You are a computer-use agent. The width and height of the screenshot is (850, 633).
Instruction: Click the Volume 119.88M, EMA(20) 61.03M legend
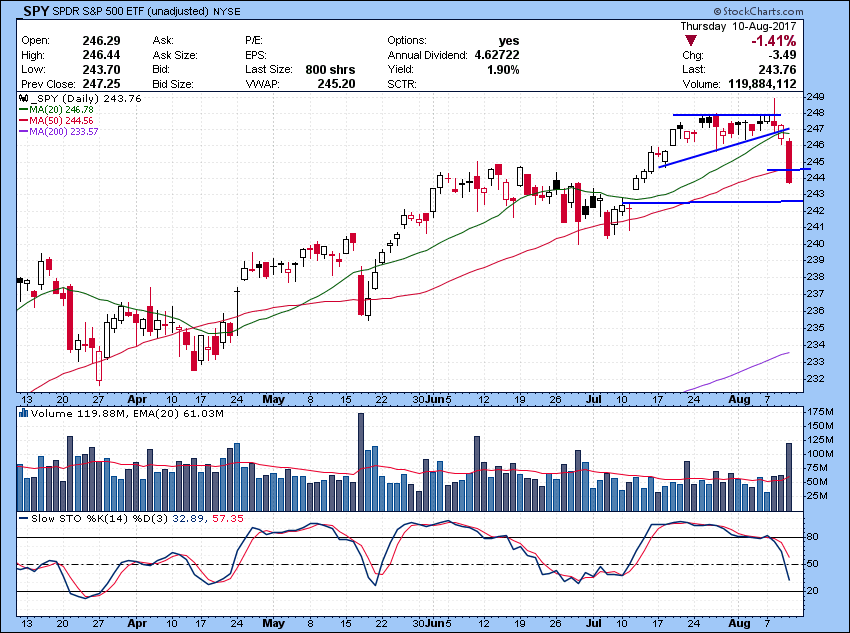(x=127, y=414)
